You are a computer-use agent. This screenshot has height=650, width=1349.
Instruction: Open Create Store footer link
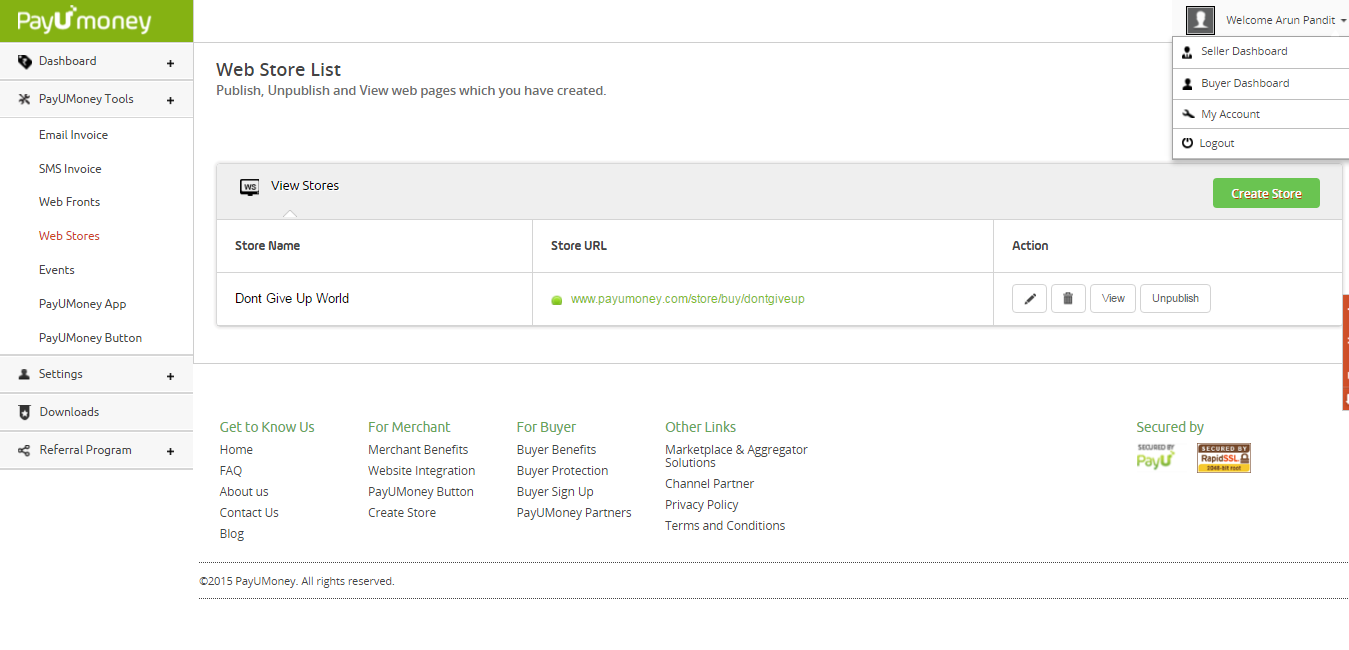(x=402, y=513)
